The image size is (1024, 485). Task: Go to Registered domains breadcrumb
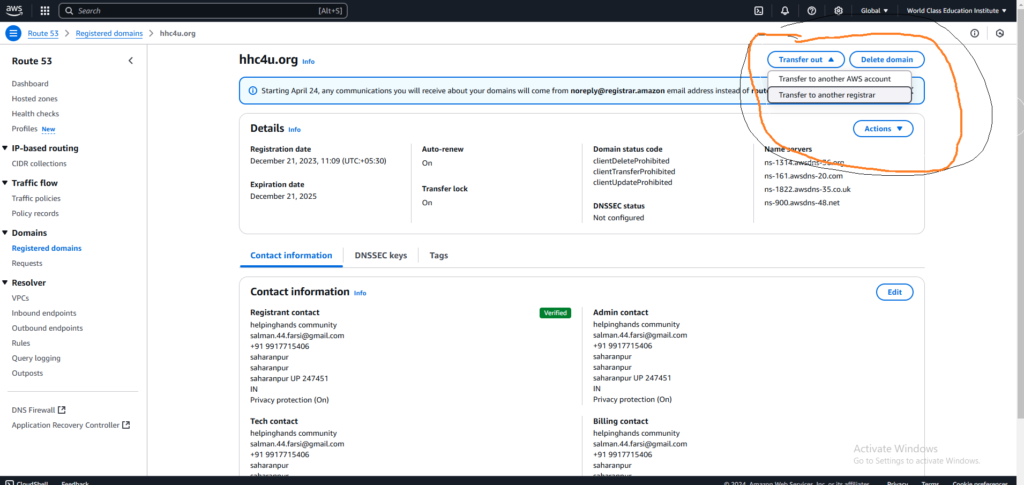[x=109, y=33]
